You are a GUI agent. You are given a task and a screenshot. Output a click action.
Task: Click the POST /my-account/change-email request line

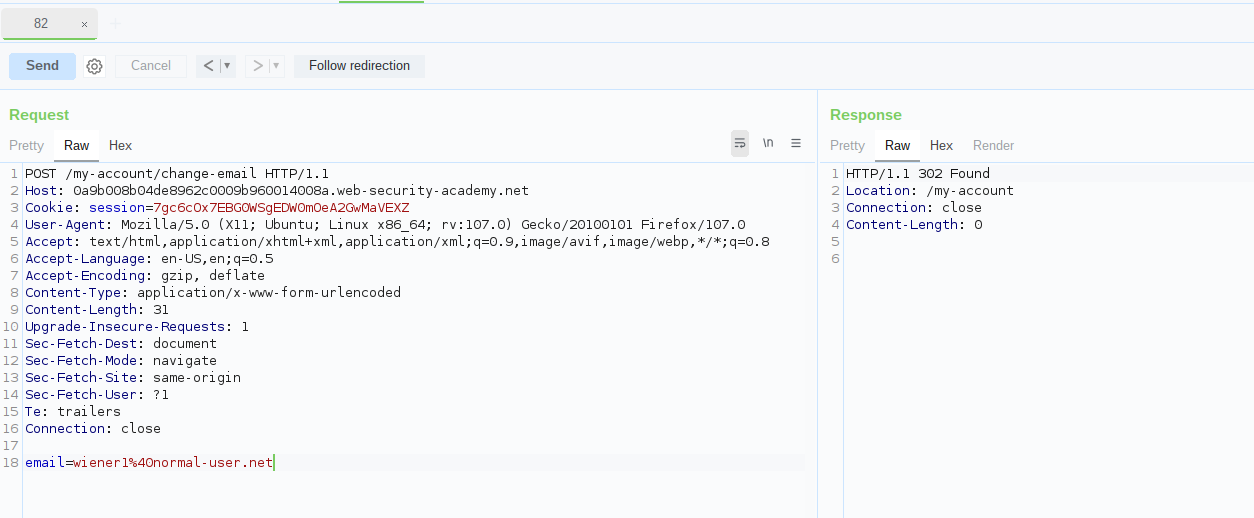[x=177, y=174]
